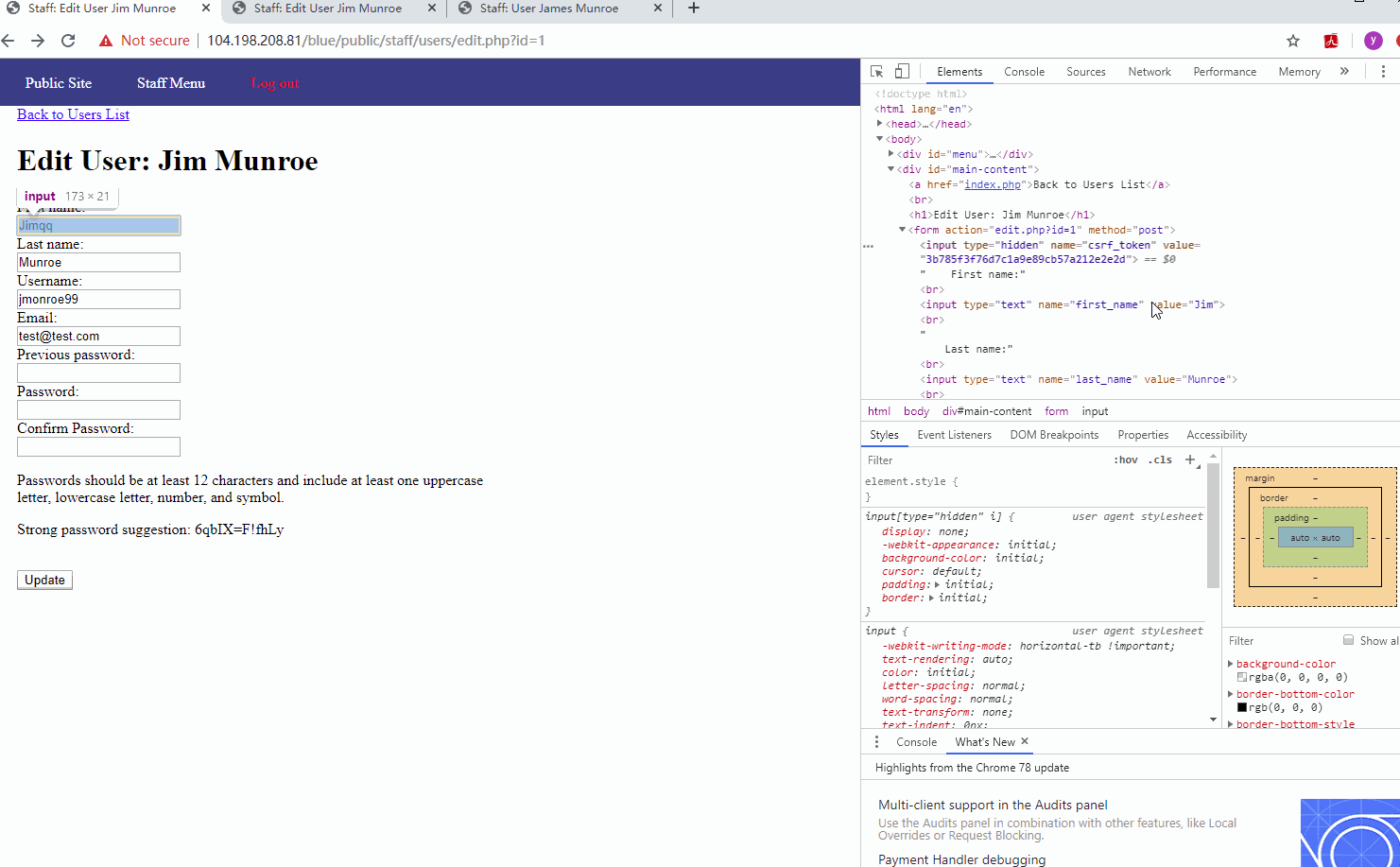Reload the page with the refresh icon
This screenshot has height=867, width=1400.
tap(68, 41)
